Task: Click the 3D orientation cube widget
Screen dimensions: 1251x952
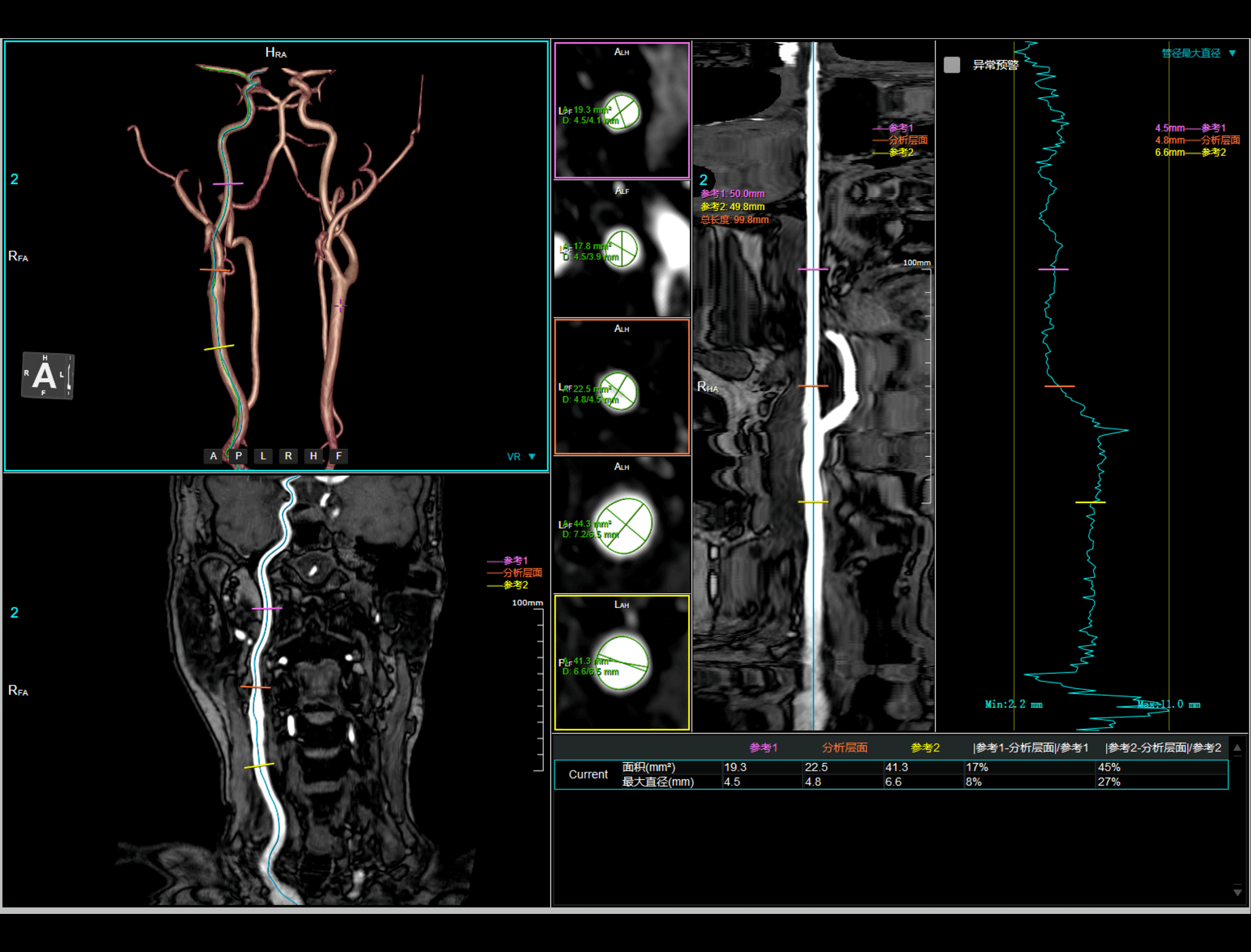Action: (46, 375)
